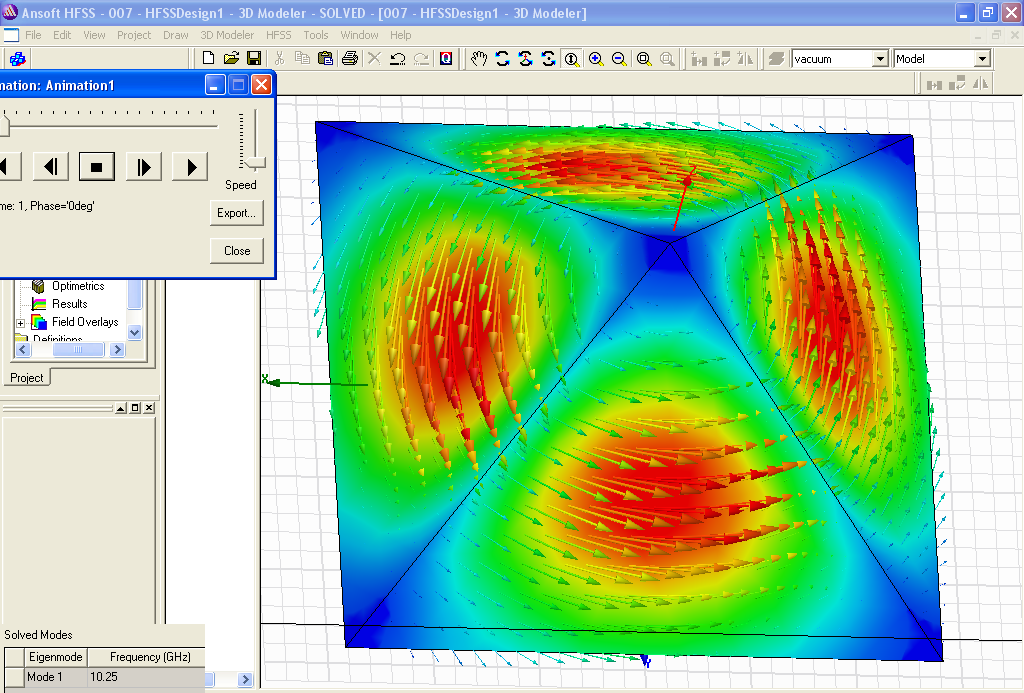Click the HFSS application icon in the title bar
1024x693 pixels.
click(10, 12)
